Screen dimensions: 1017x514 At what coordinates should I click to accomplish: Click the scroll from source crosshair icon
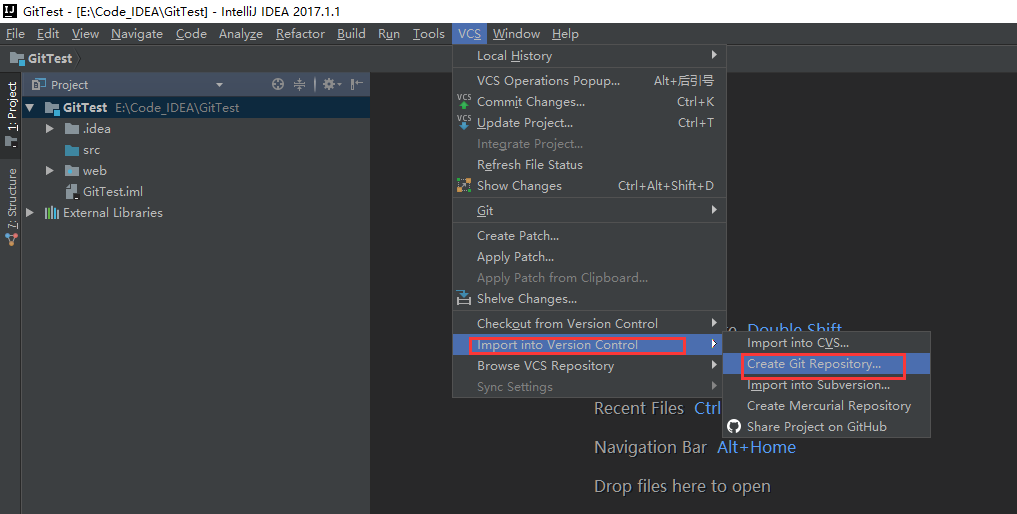tap(278, 84)
